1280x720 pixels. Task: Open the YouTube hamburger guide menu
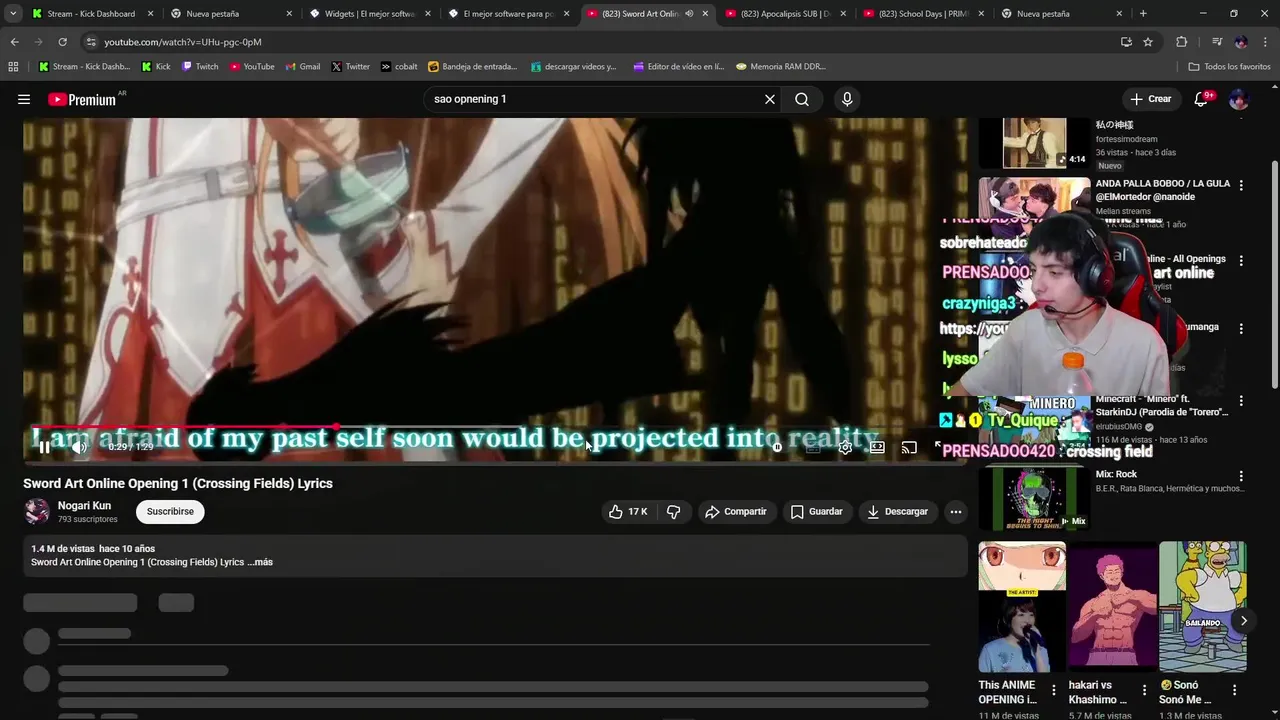pyautogui.click(x=24, y=99)
